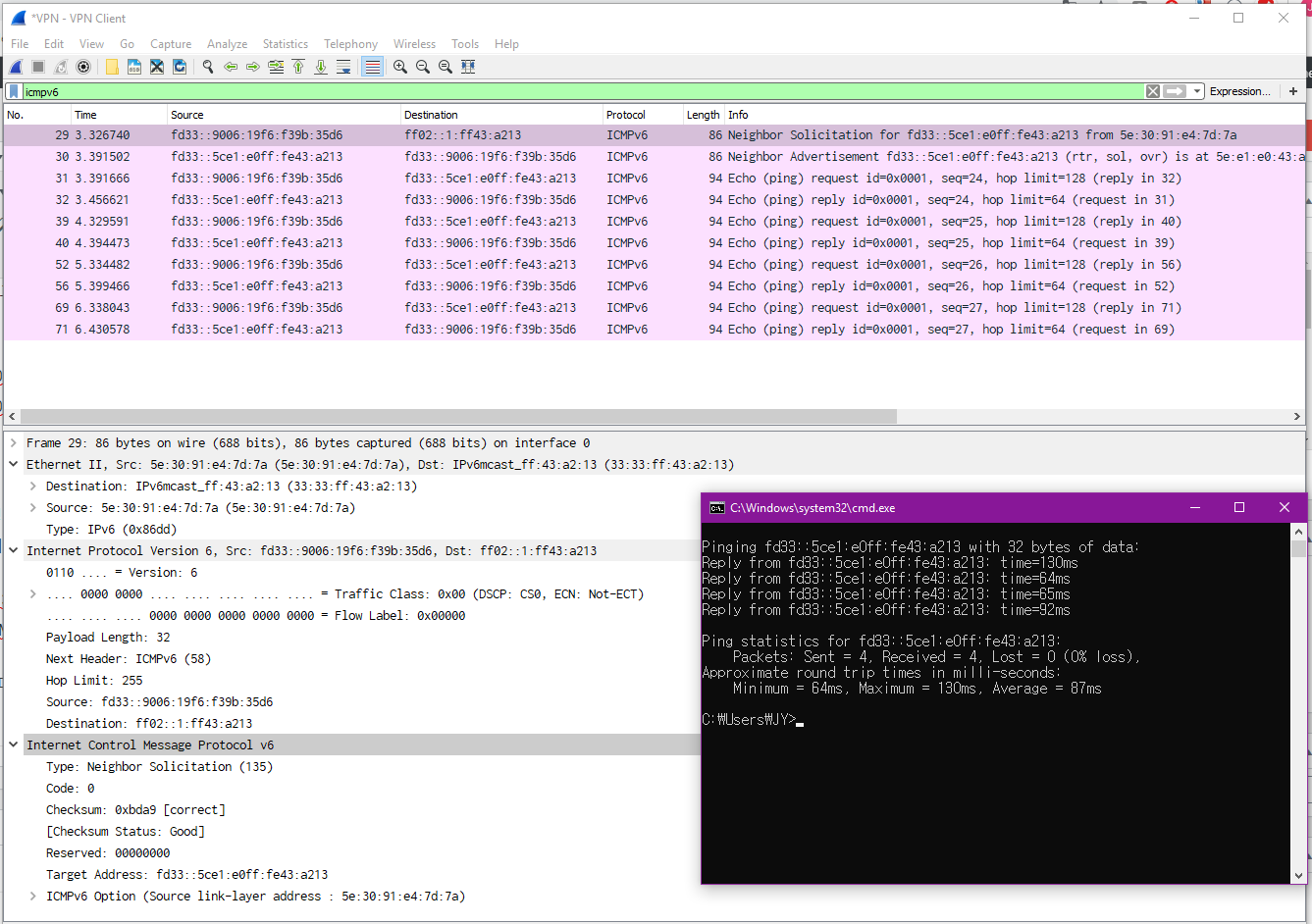Stop the running packet capture
The image size is (1312, 924).
coord(38,67)
